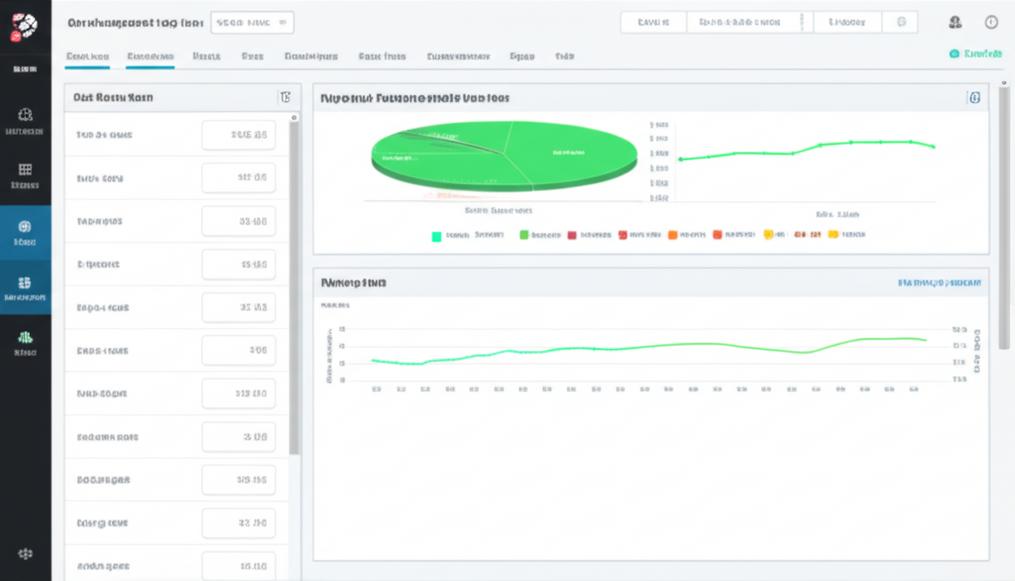
Task: Click the blue icon in pie chart panel header
Action: coord(974,97)
